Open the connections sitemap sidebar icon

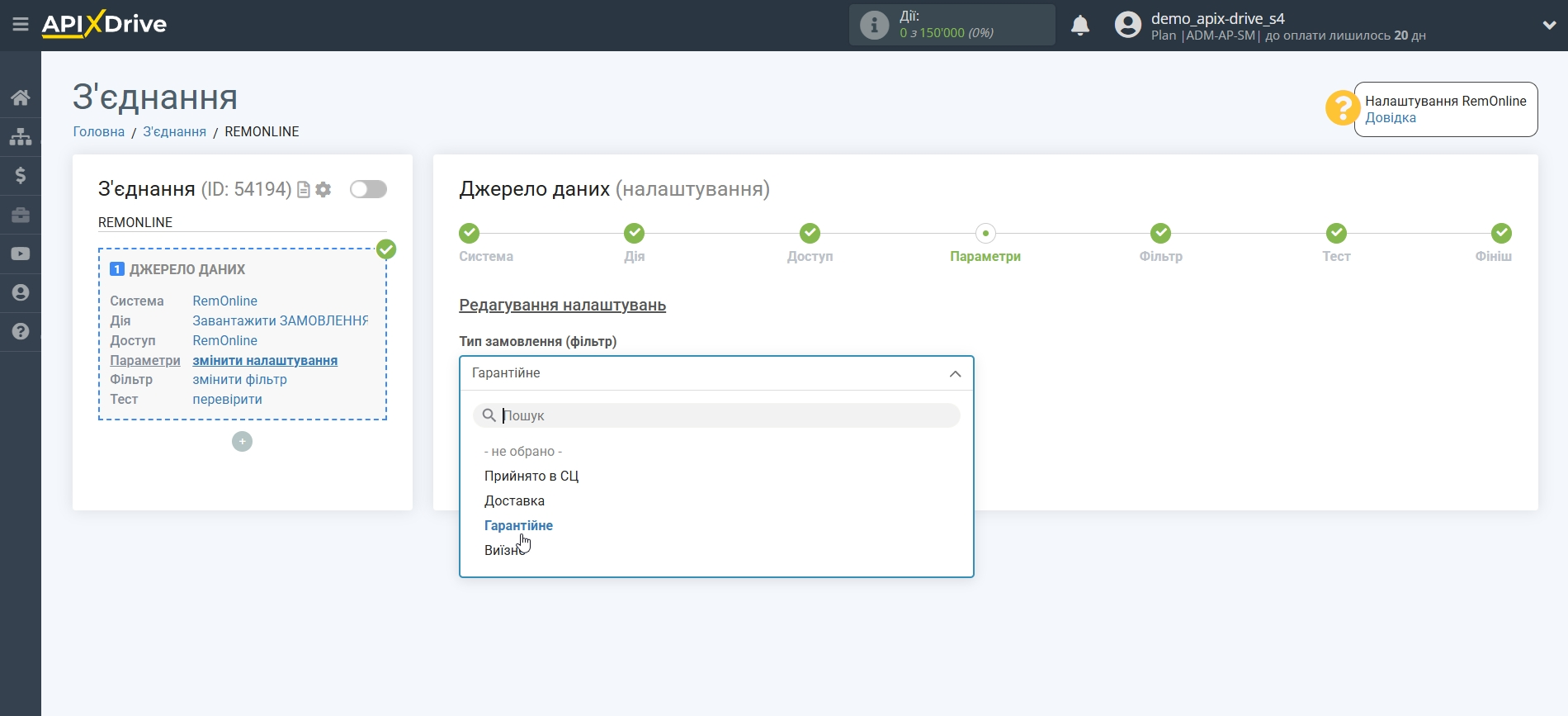click(x=21, y=136)
